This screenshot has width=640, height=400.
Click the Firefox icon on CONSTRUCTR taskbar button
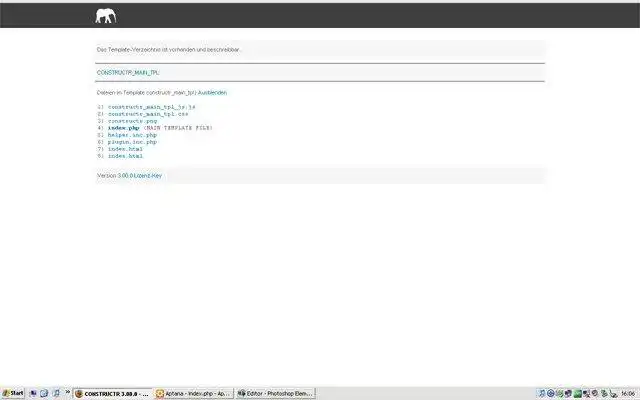click(79, 394)
